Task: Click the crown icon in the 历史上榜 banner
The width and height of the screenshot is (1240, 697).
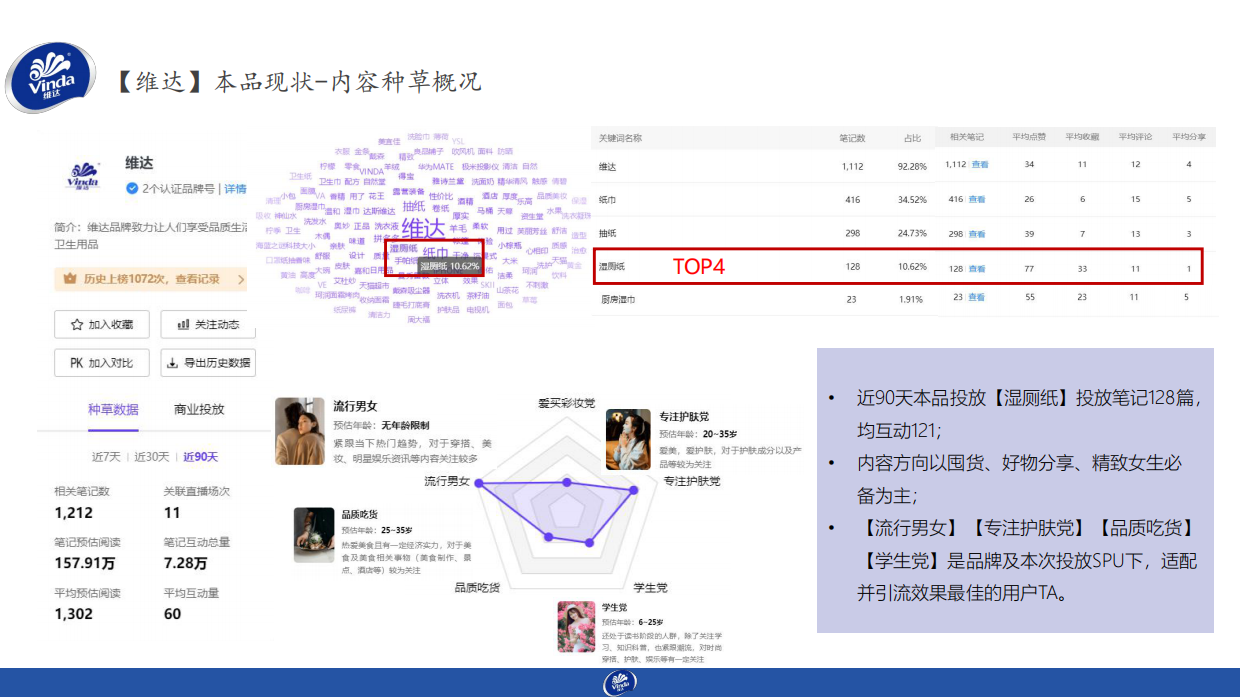Action: [x=69, y=280]
